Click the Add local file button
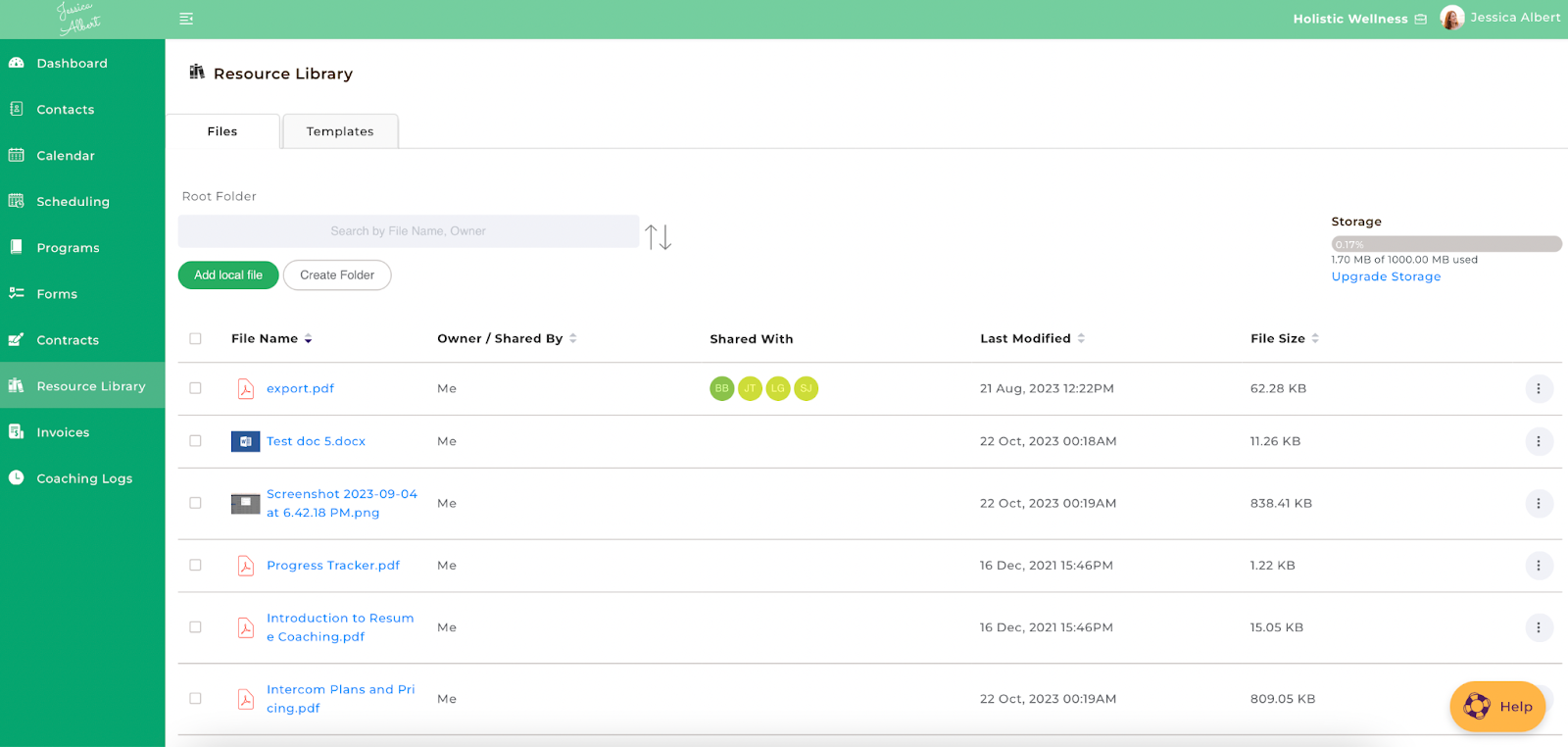The height and width of the screenshot is (747, 1568). pos(228,275)
